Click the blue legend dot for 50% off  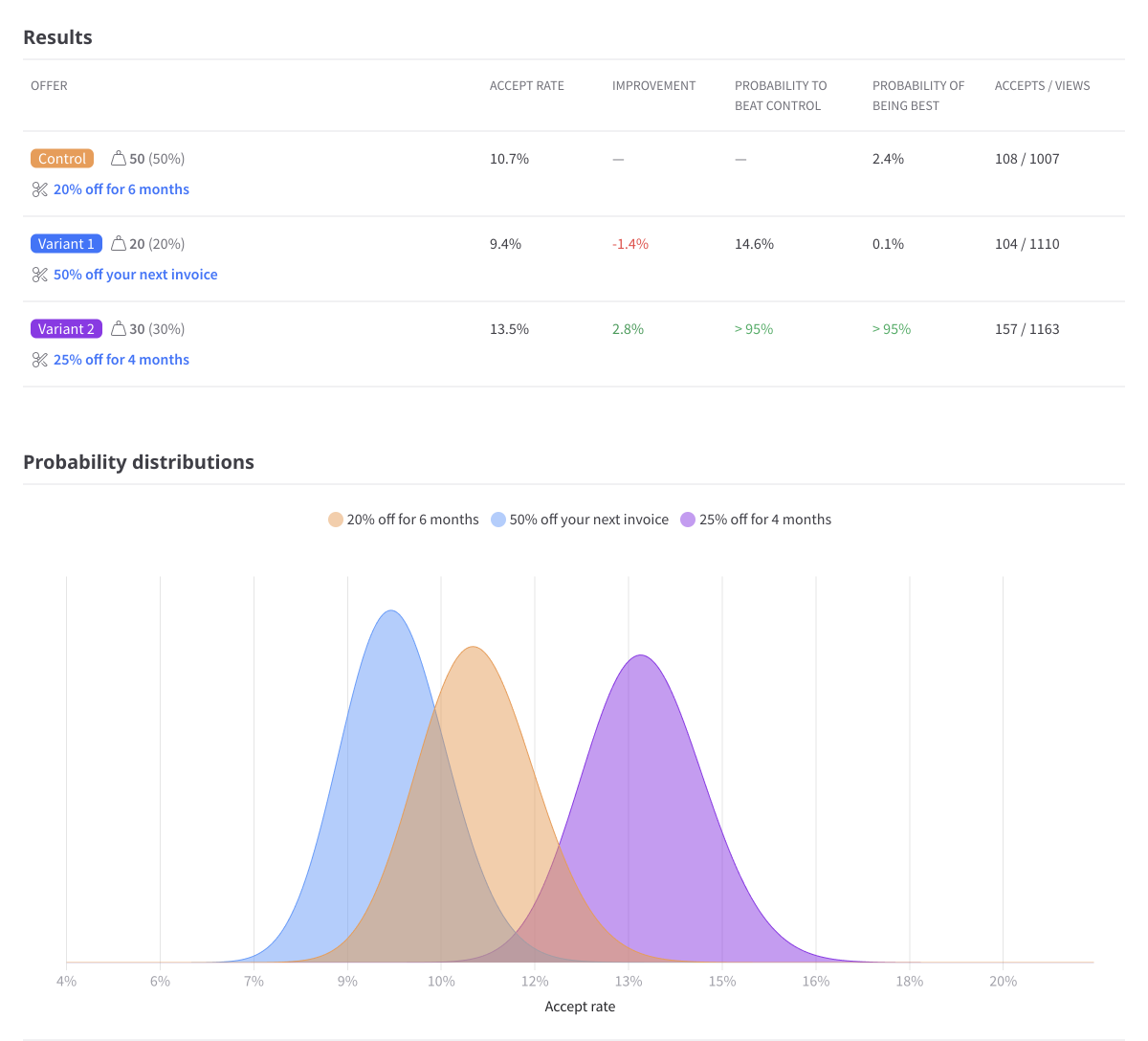[499, 519]
